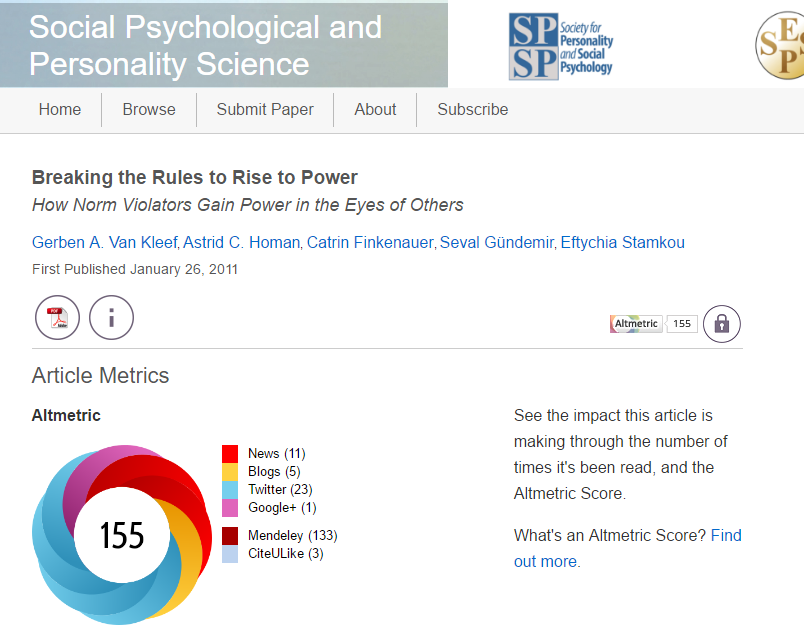Go to the Home menu item
This screenshot has height=633, width=804.
pyautogui.click(x=60, y=109)
